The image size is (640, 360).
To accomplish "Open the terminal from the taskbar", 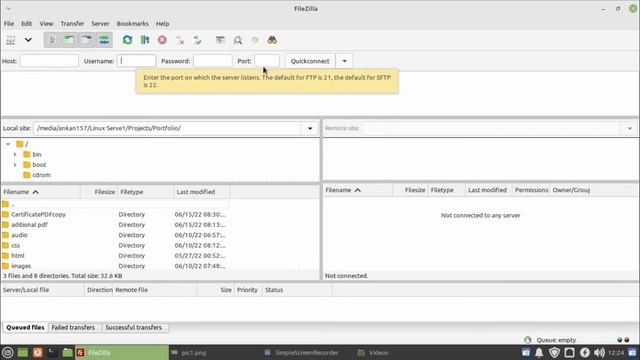I will coord(52,353).
